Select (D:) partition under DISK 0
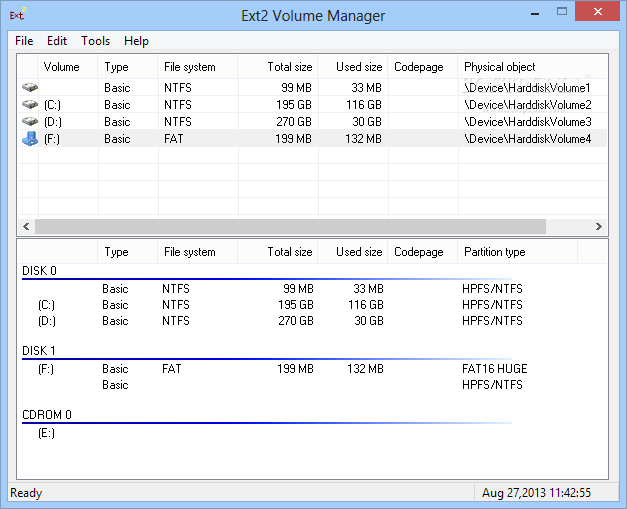The image size is (627, 509). 47,321
